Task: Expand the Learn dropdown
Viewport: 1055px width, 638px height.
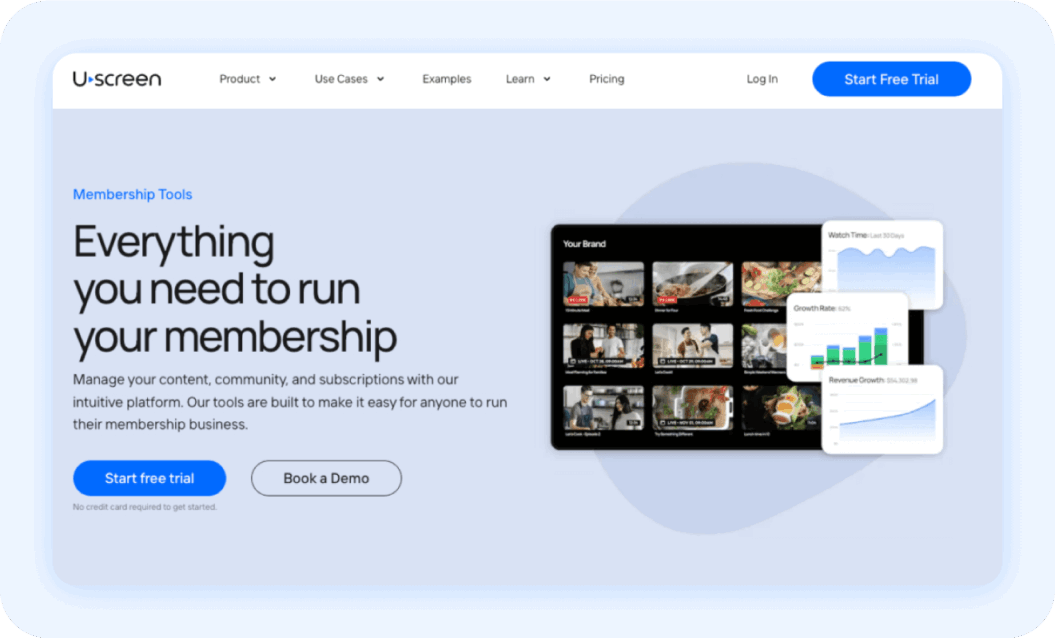Action: tap(527, 79)
